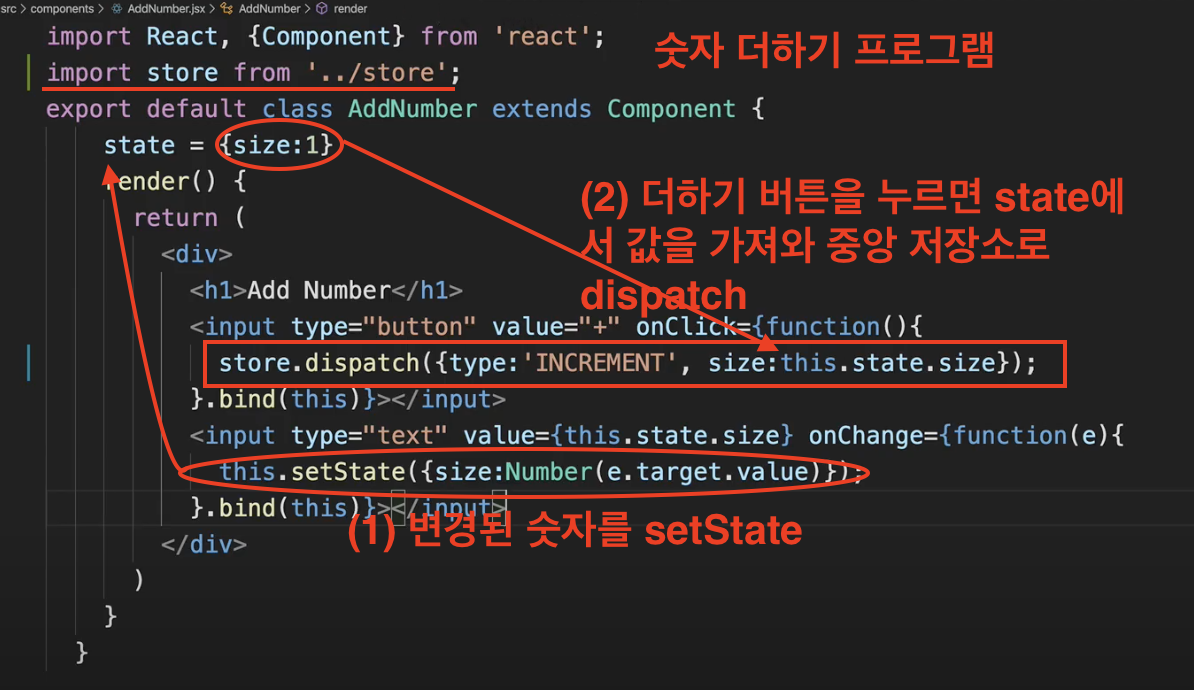Click the method cube icon before render

coord(322,8)
